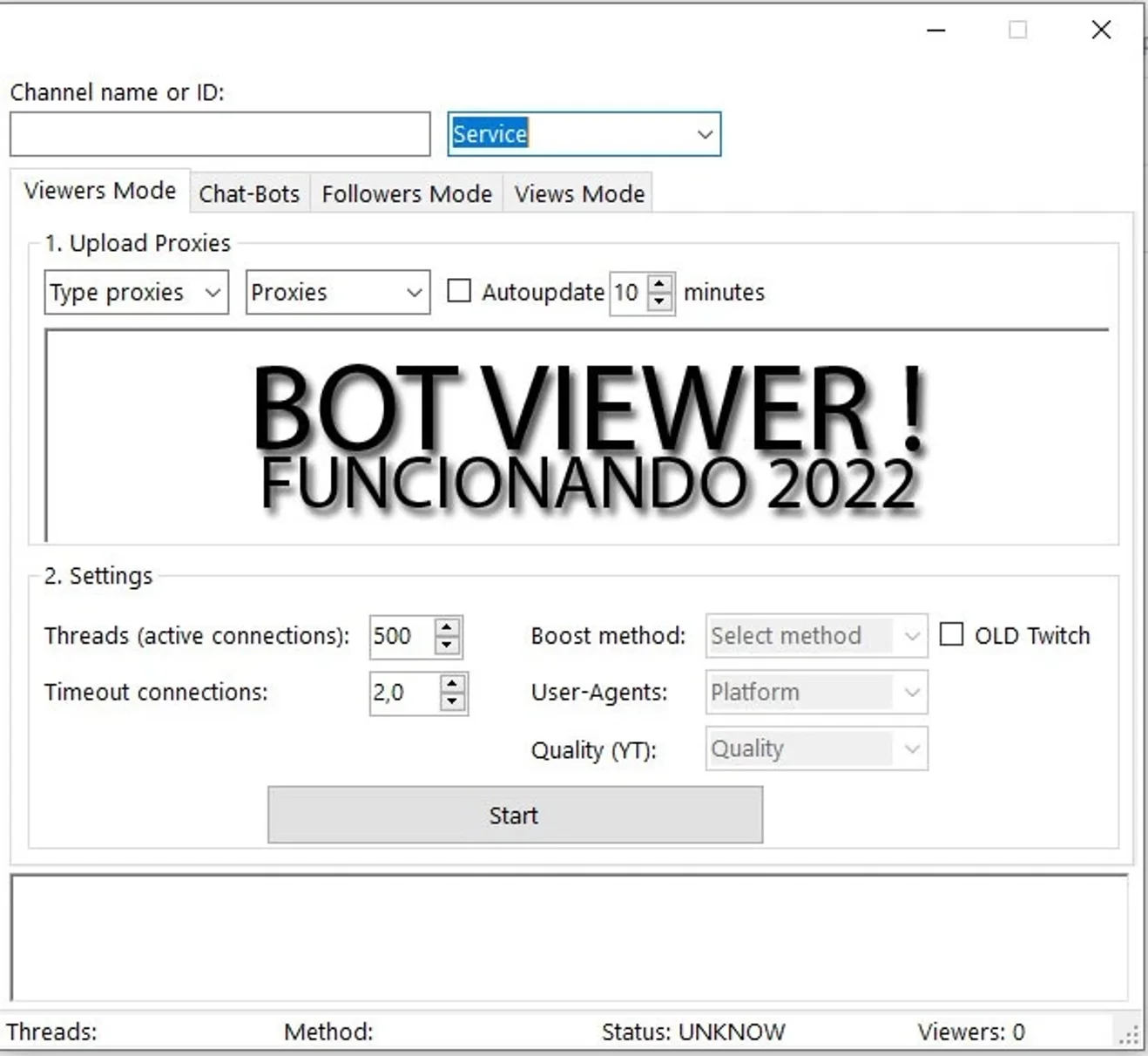
Task: Click the Threads: status bar label
Action: [x=51, y=1032]
